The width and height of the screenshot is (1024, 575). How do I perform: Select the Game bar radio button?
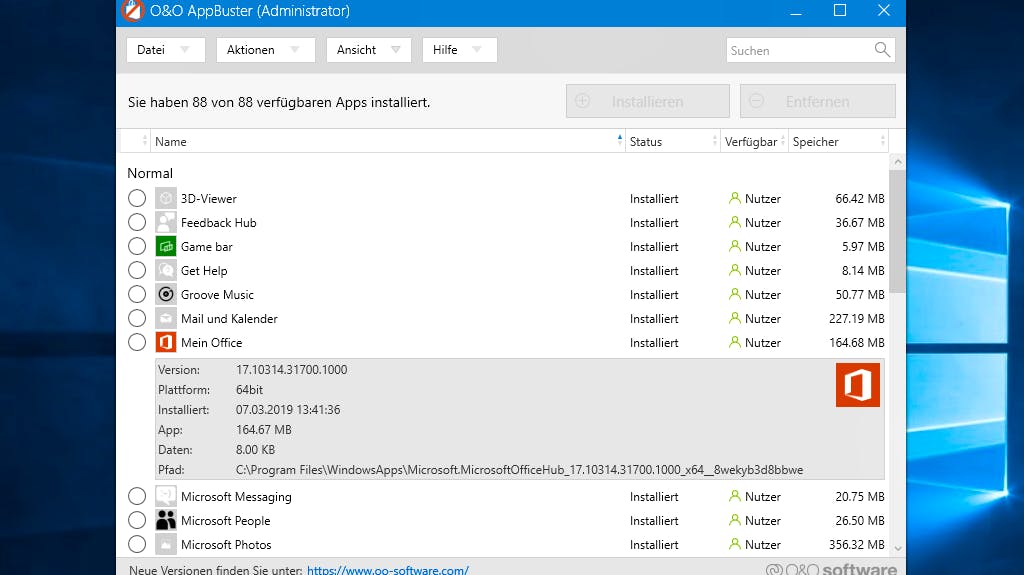(137, 246)
